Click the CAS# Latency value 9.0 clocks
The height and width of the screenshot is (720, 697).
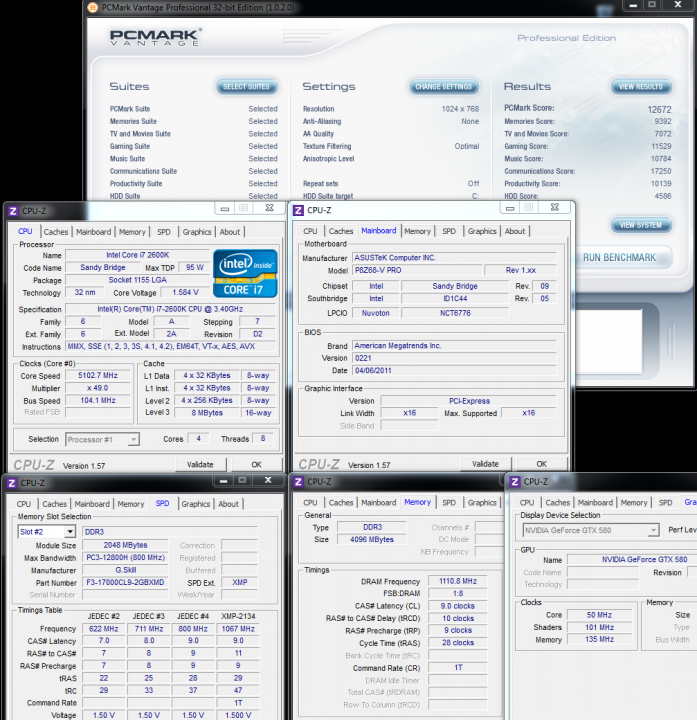(x=458, y=606)
